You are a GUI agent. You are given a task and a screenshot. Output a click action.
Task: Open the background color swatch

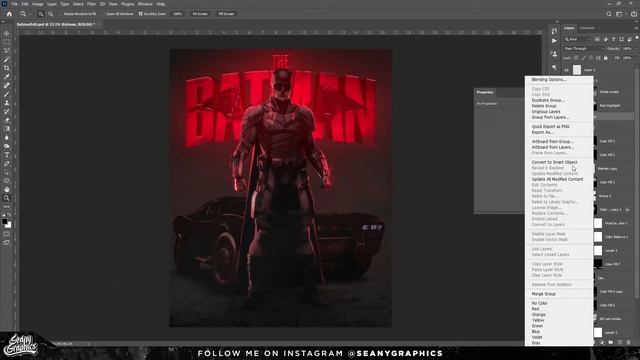coord(9,225)
